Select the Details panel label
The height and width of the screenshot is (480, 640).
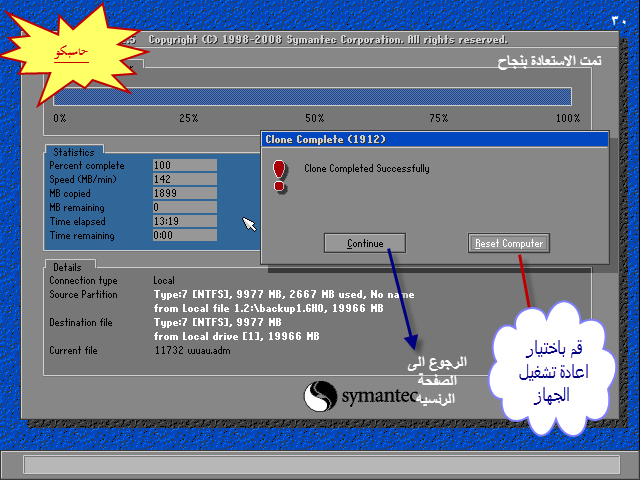pyautogui.click(x=67, y=267)
